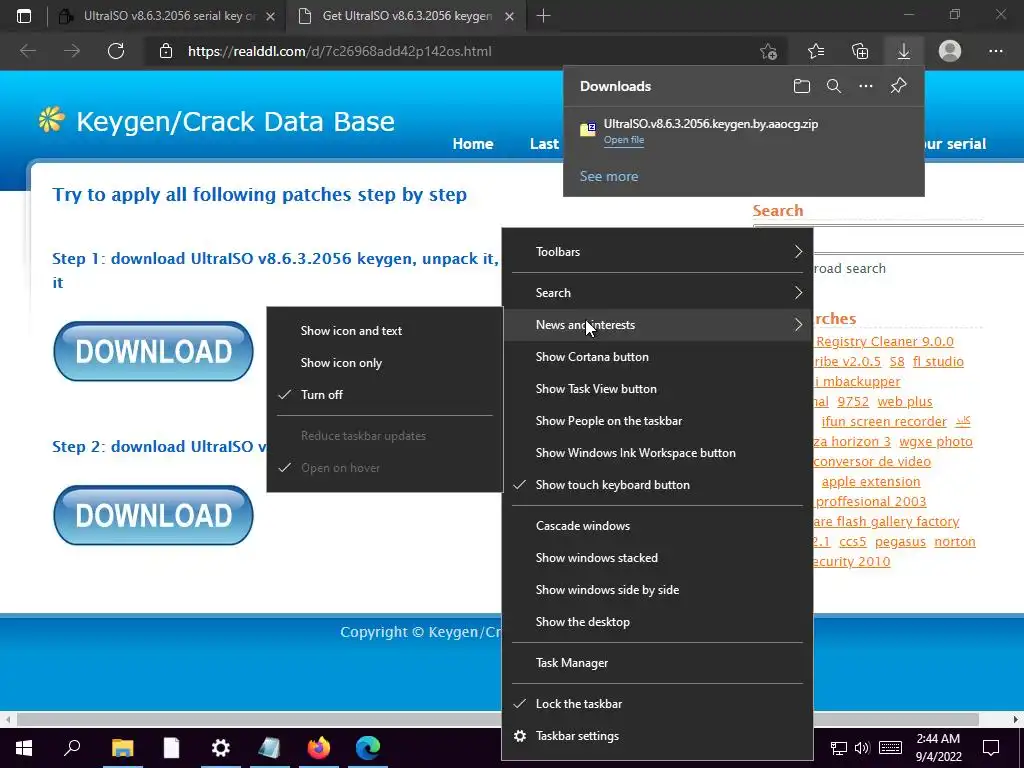This screenshot has width=1024, height=768.
Task: Click the network tray icon
Action: tap(839, 748)
